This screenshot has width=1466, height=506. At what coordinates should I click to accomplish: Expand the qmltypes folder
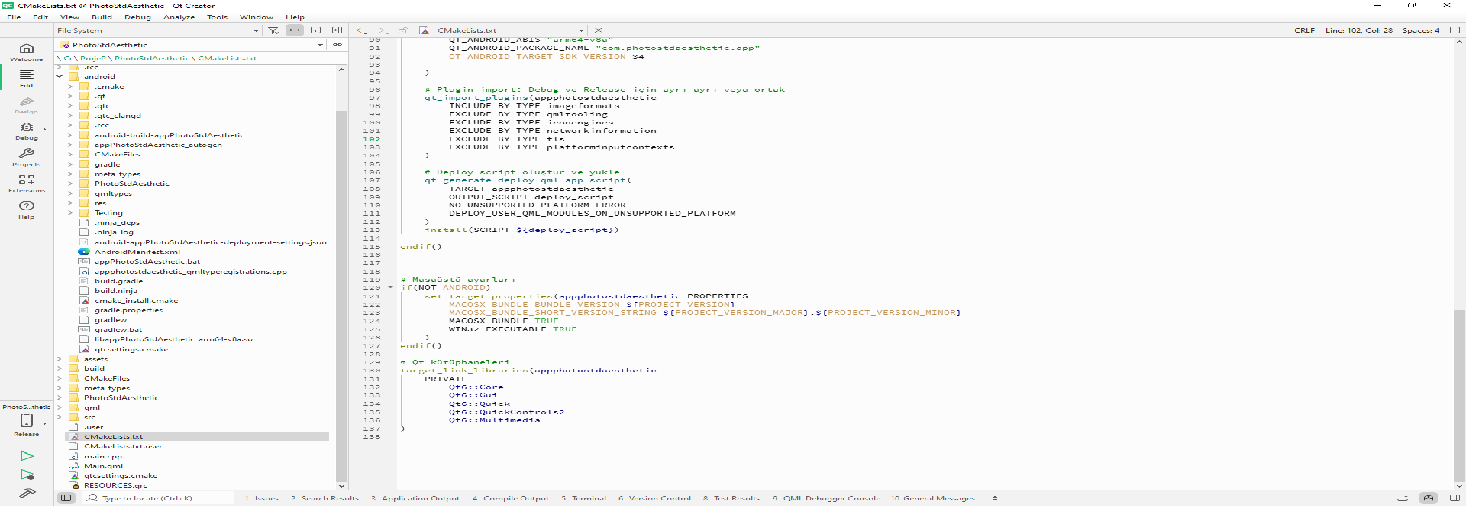tap(71, 193)
